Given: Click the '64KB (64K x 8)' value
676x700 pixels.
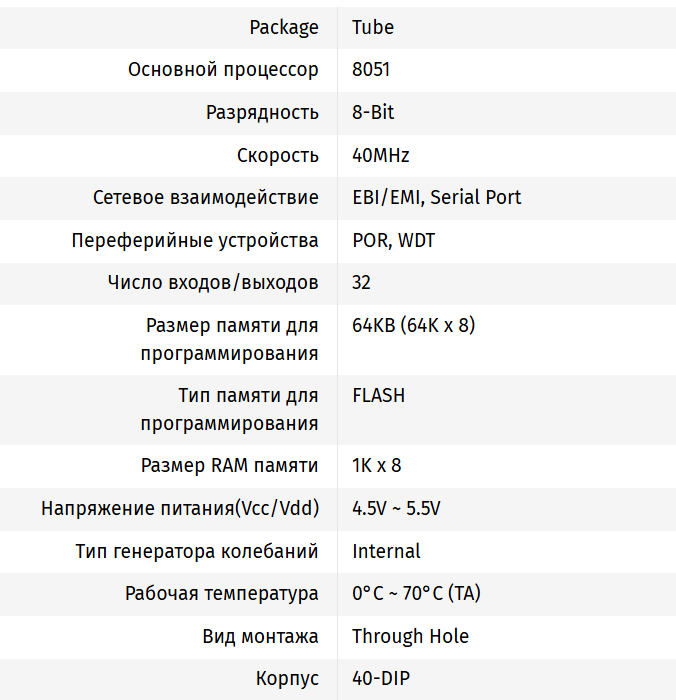Looking at the screenshot, I should tap(414, 325).
